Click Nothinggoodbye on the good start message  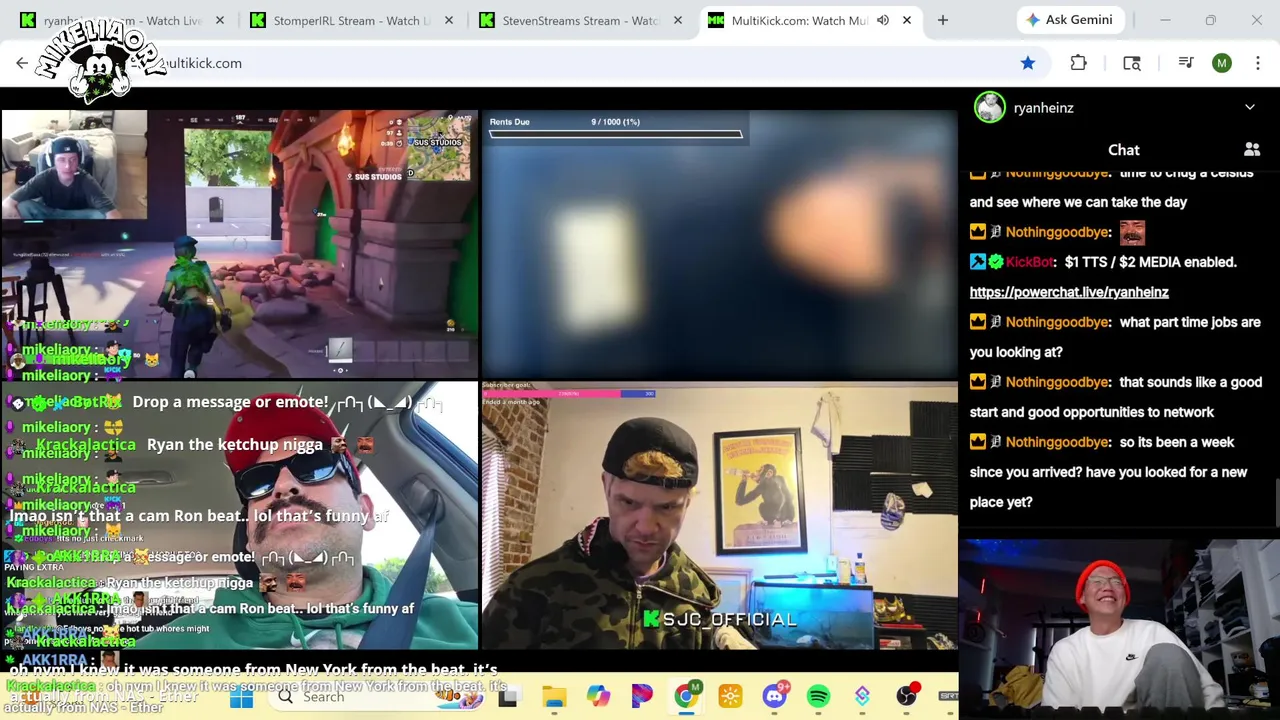(x=1057, y=382)
